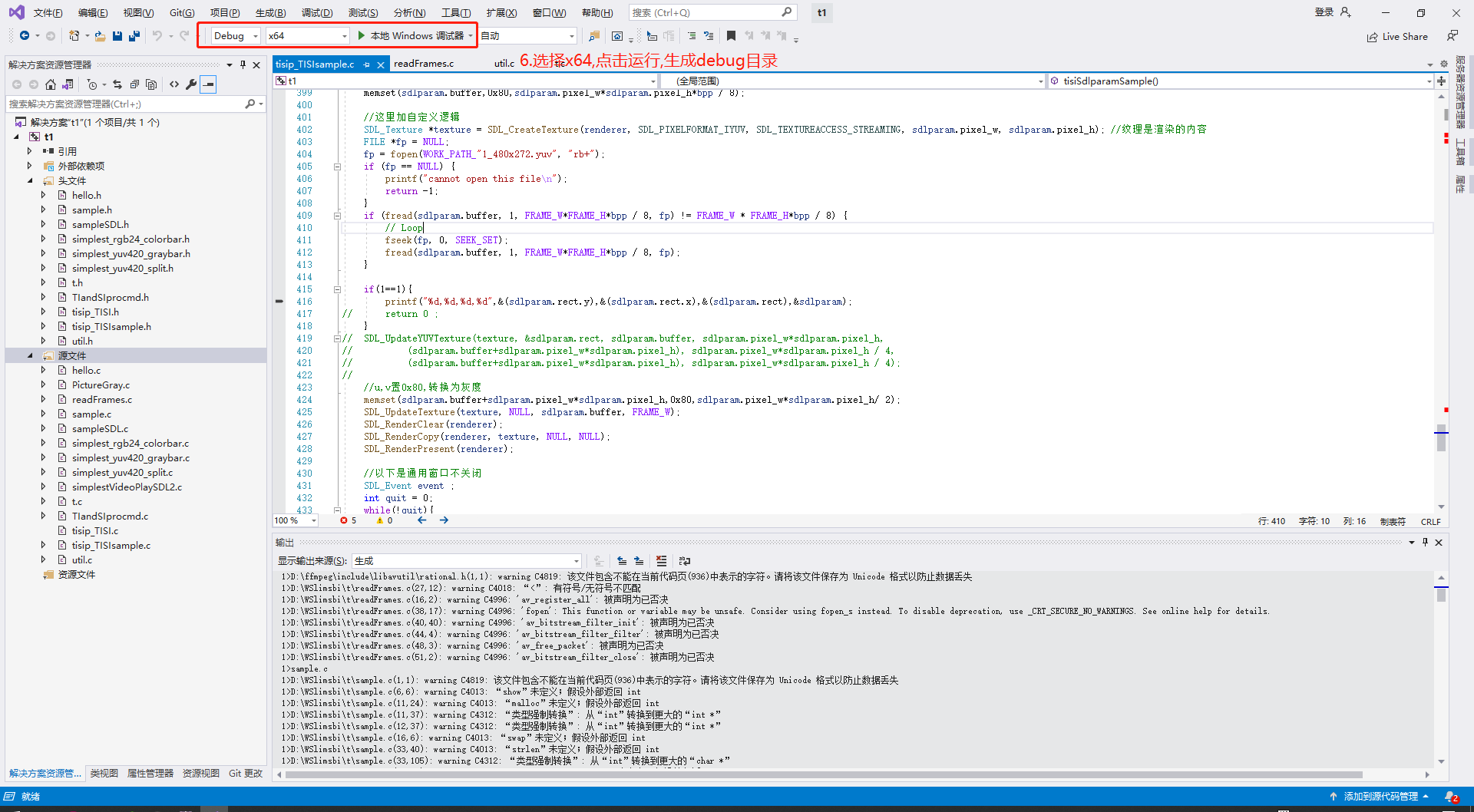Pin the Solution Explorer panel

click(x=243, y=64)
